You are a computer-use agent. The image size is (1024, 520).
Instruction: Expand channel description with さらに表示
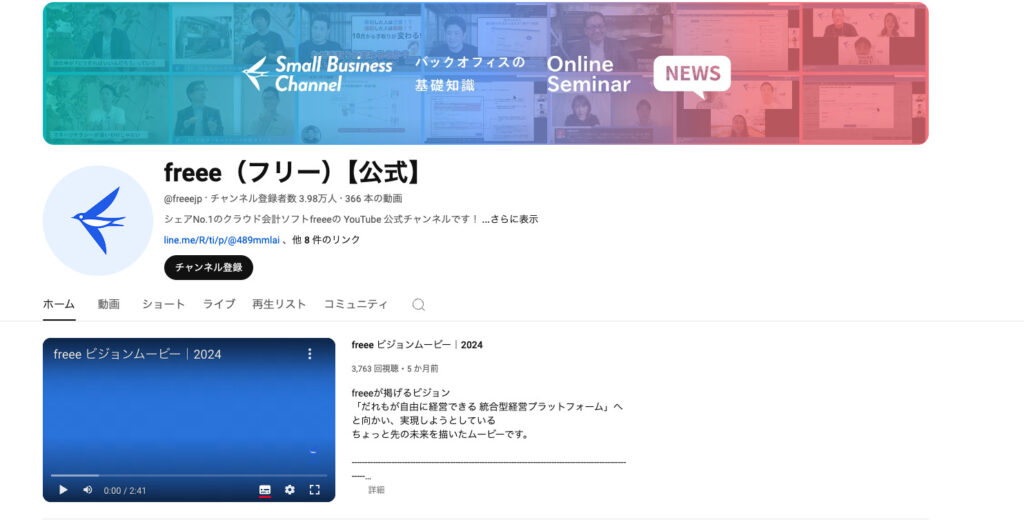click(510, 219)
